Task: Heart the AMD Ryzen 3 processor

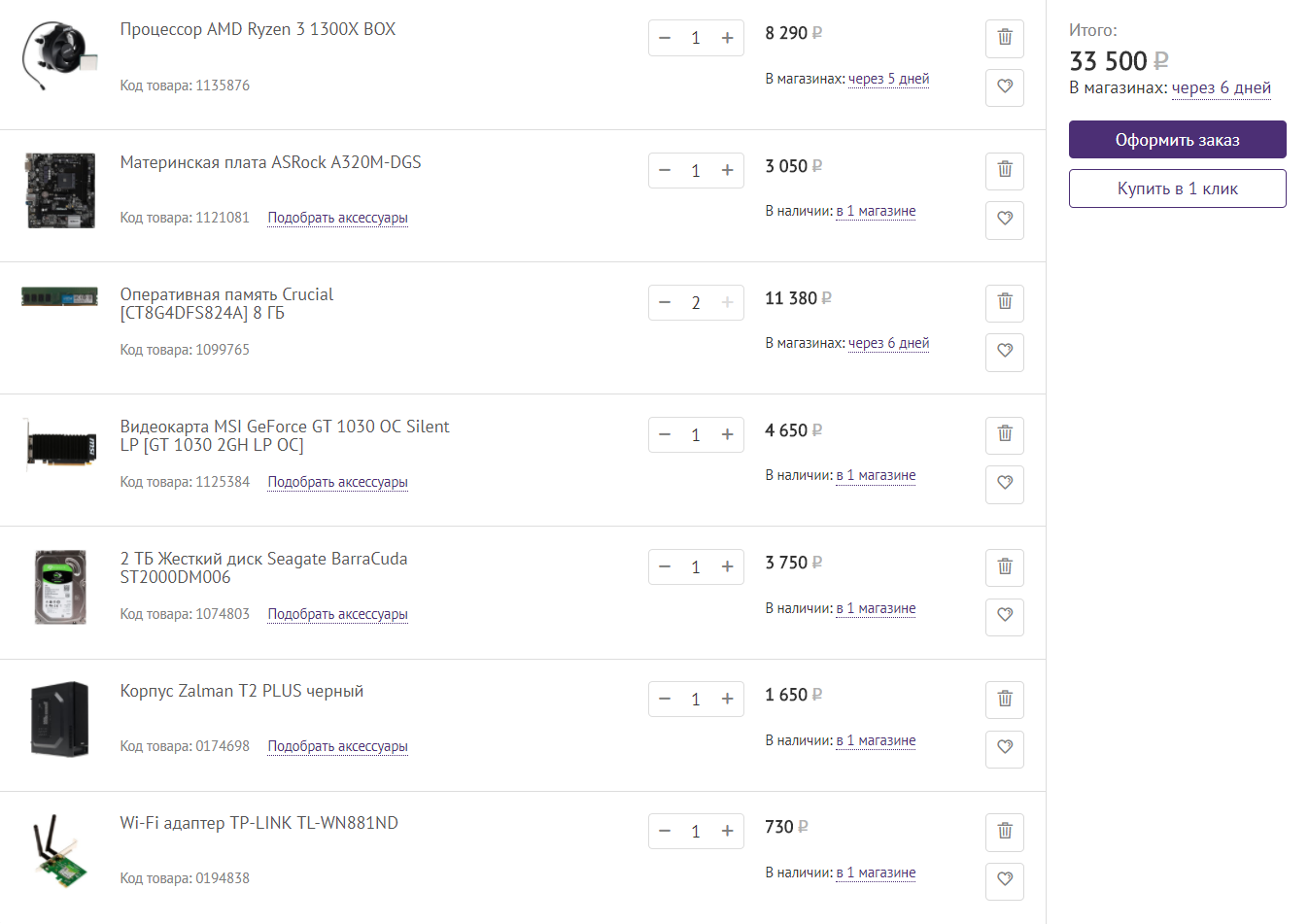Action: pos(1005,87)
